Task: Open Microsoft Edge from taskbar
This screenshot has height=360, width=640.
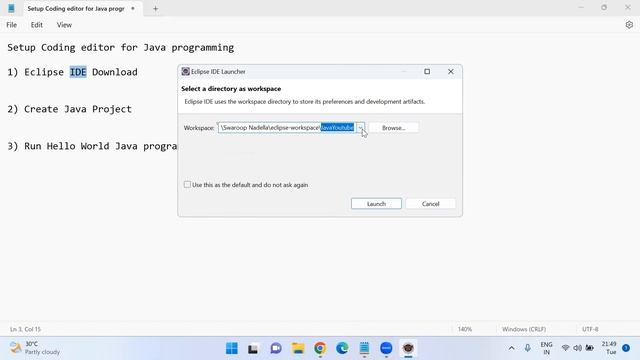Action: (x=342, y=348)
